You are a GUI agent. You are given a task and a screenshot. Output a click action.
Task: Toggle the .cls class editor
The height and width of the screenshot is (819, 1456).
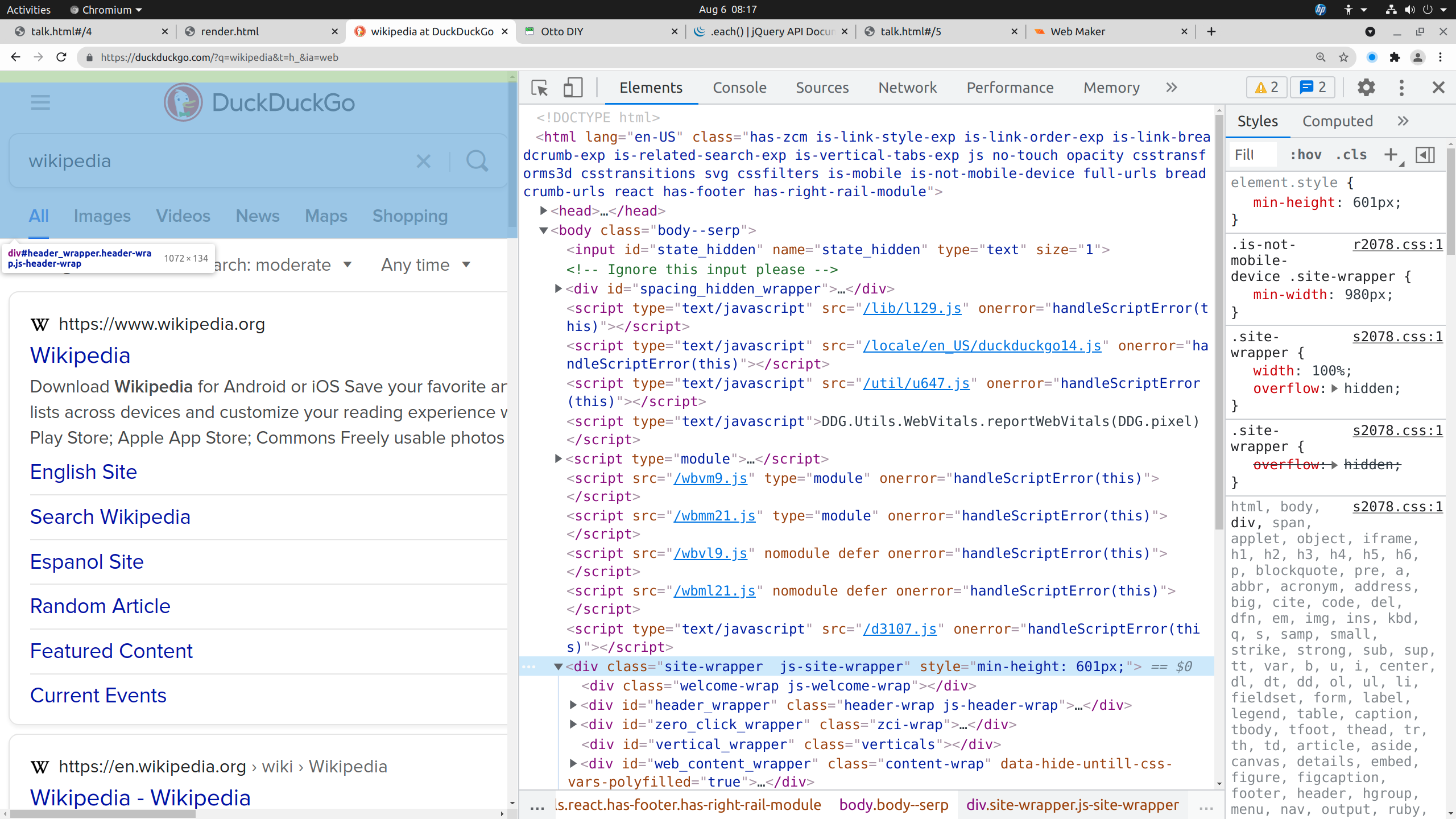(x=1351, y=155)
